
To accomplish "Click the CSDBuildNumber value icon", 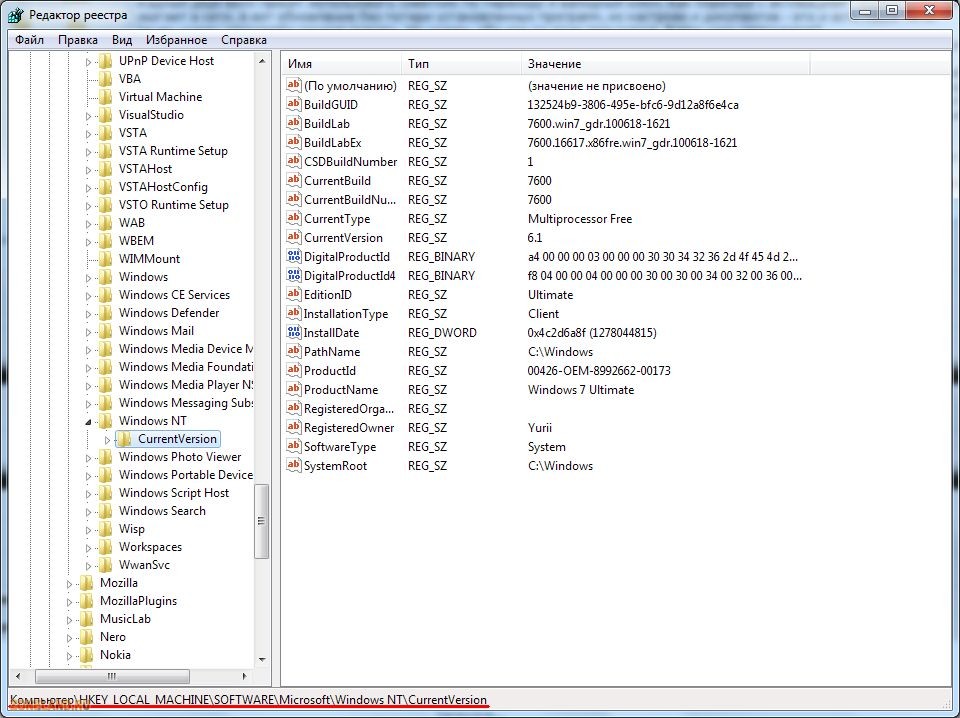I will click(294, 161).
